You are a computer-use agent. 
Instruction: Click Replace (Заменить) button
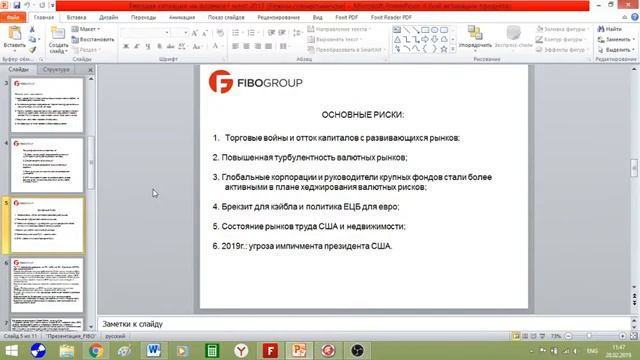pos(616,40)
